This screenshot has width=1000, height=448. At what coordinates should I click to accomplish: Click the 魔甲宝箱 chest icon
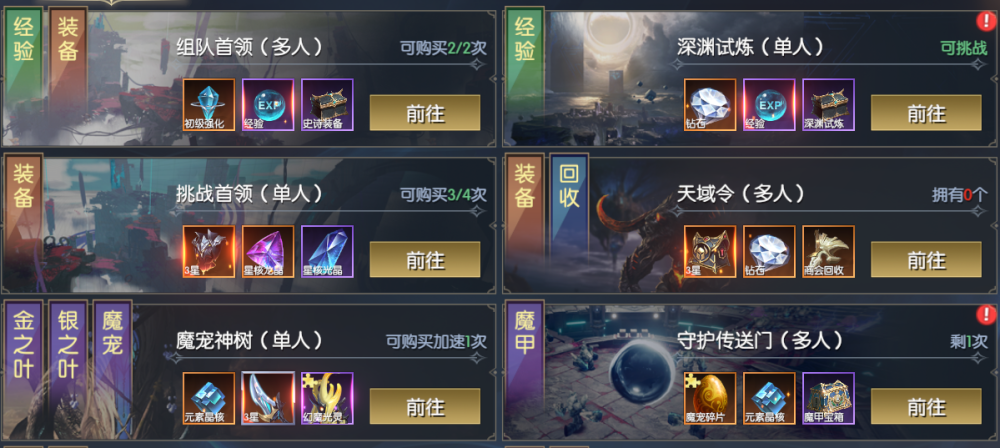[x=828, y=398]
